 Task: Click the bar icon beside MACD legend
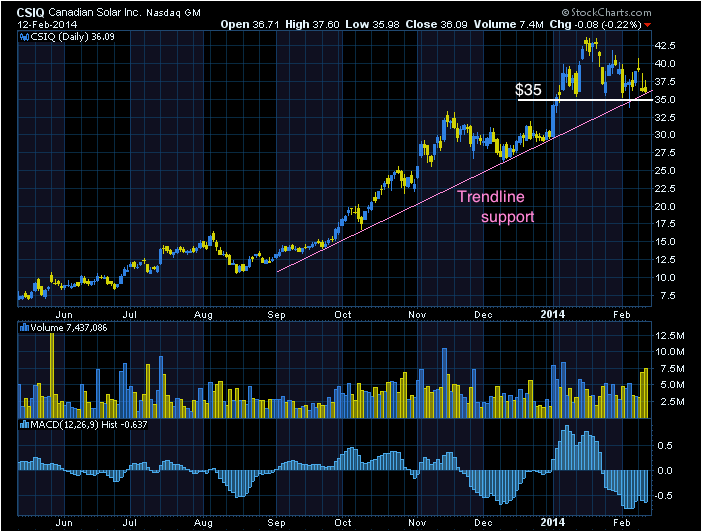[x=24, y=425]
